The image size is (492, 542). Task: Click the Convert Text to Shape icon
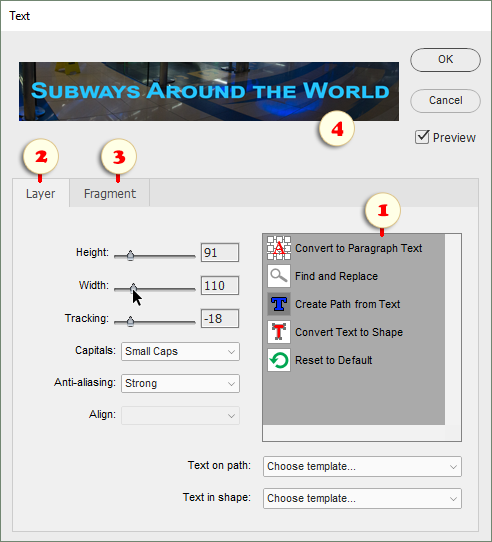click(x=279, y=332)
